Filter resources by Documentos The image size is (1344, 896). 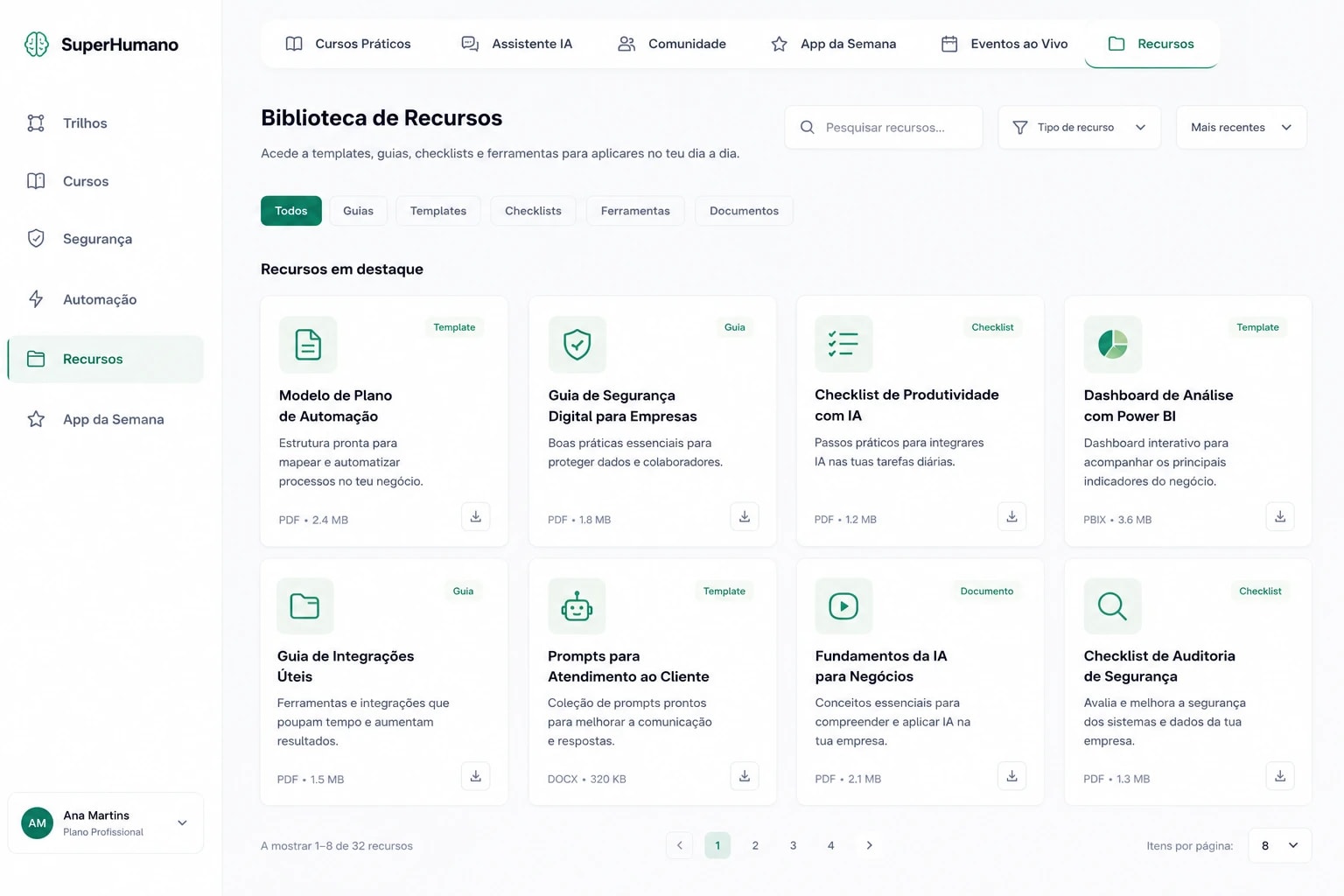pos(744,211)
